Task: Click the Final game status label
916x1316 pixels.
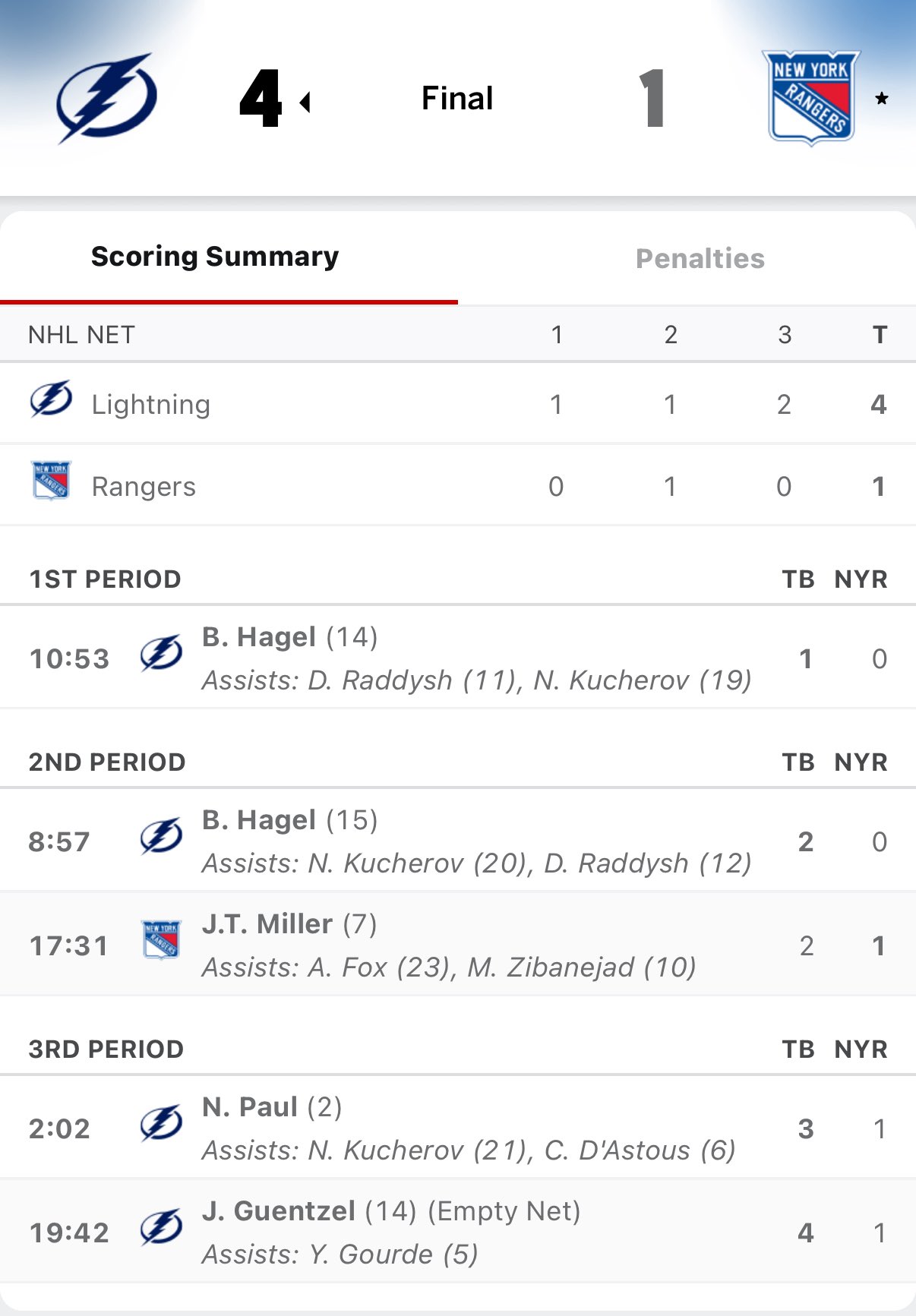Action: 457,99
